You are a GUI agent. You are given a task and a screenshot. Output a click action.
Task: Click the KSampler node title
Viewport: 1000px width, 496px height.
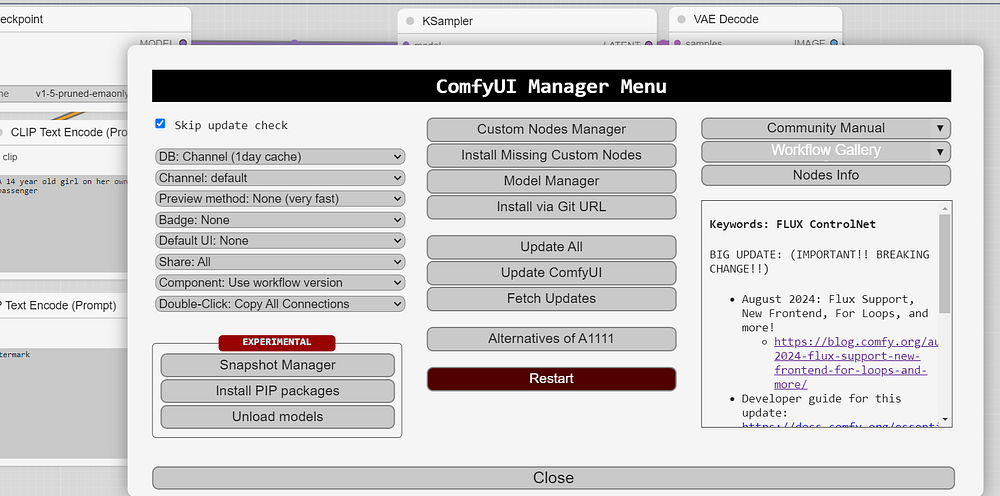[x=447, y=21]
